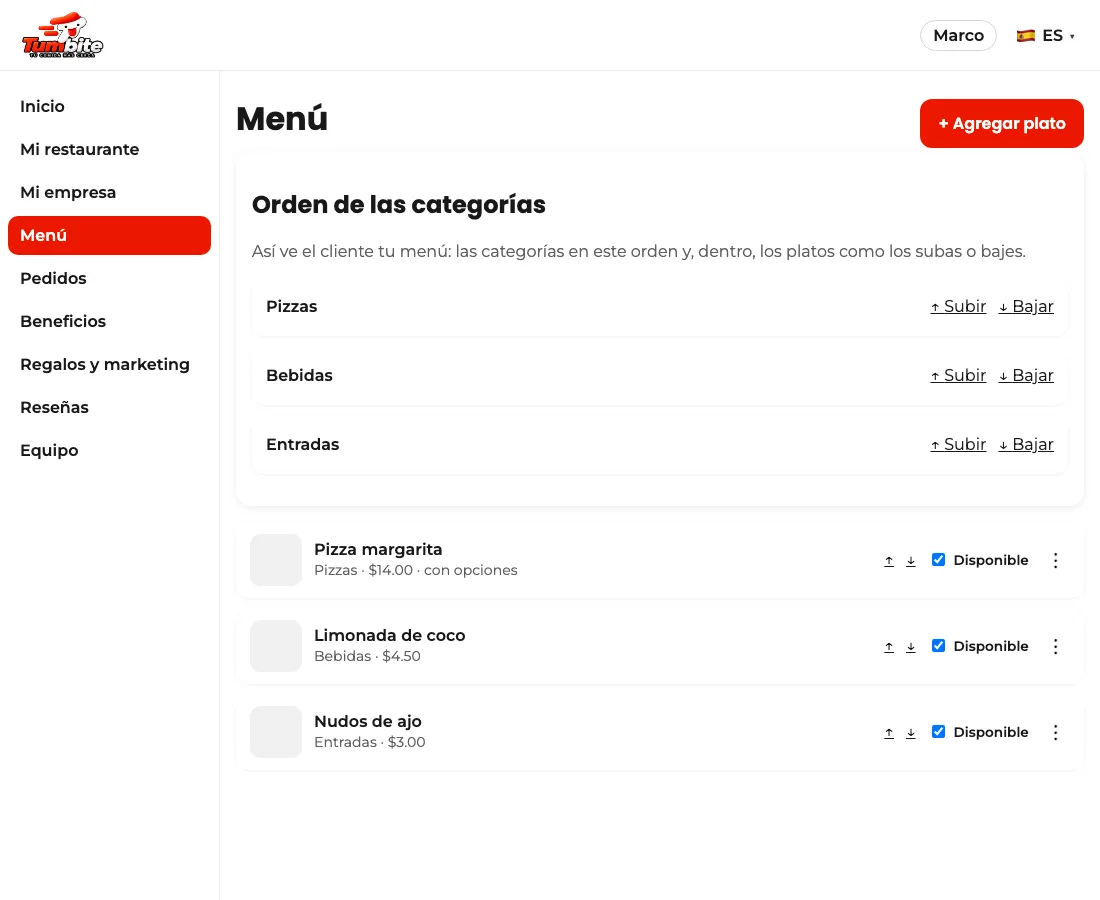Move Pizza margarita up with arrow icon
This screenshot has height=900, width=1100.
coord(889,560)
